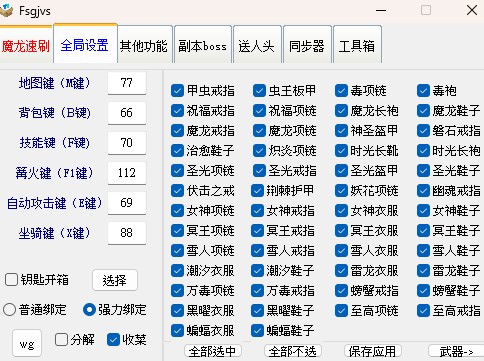484x361 pixels.
Task: Toggle the 雷龙衣服 checkbox
Action: pos(341,271)
